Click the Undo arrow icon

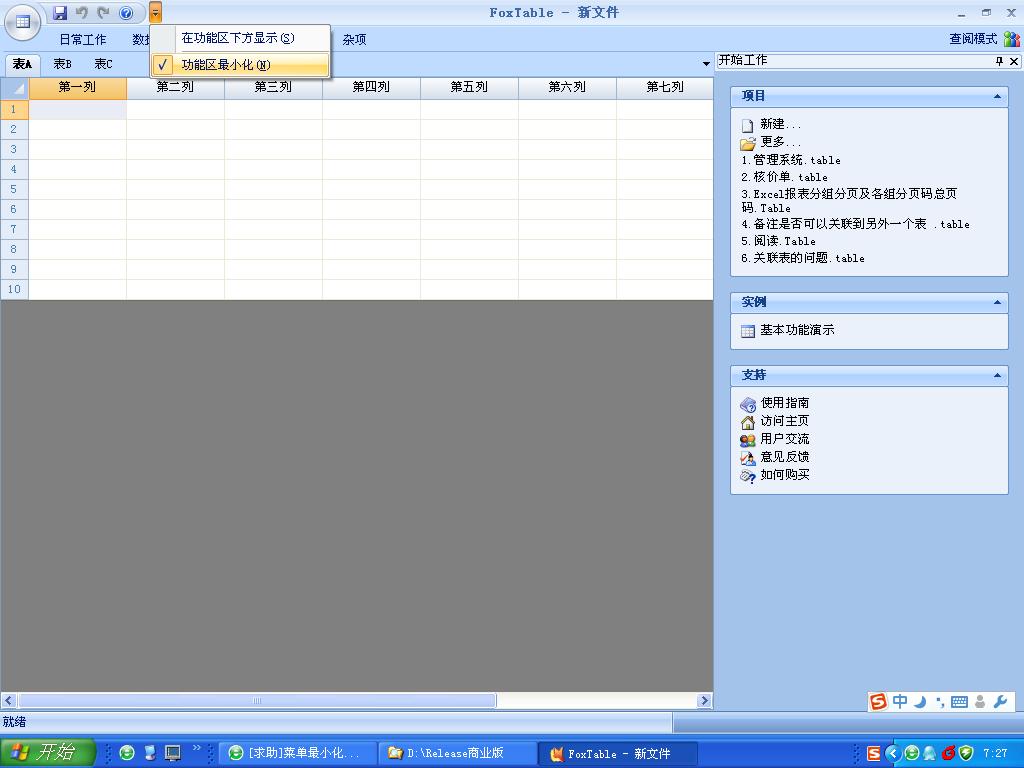(x=82, y=12)
